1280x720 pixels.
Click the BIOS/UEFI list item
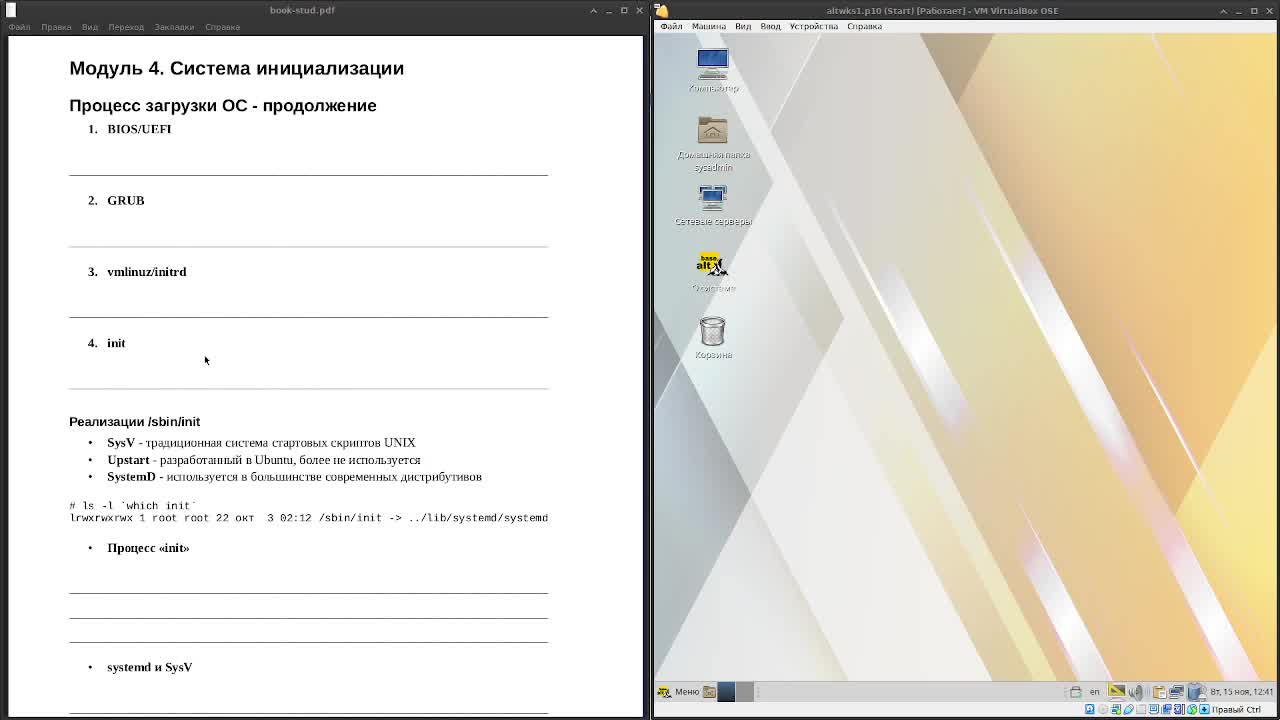pyautogui.click(x=139, y=129)
